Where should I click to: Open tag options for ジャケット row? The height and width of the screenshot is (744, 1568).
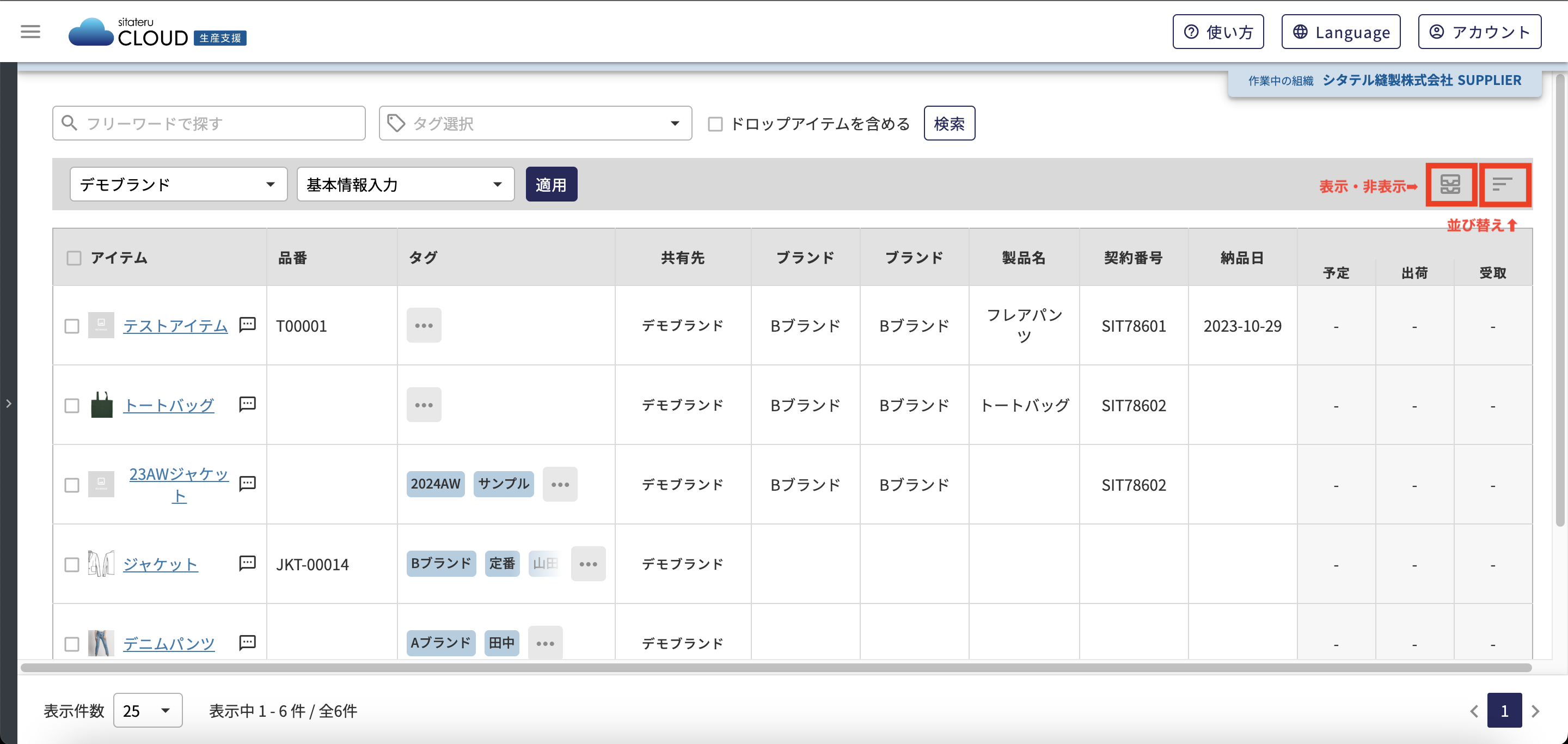(588, 564)
